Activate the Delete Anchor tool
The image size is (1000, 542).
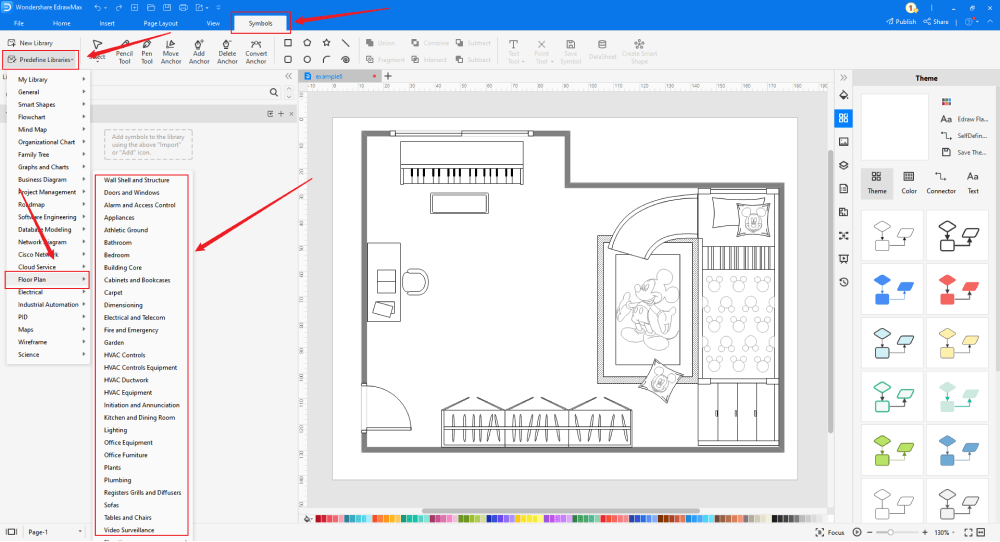(227, 51)
